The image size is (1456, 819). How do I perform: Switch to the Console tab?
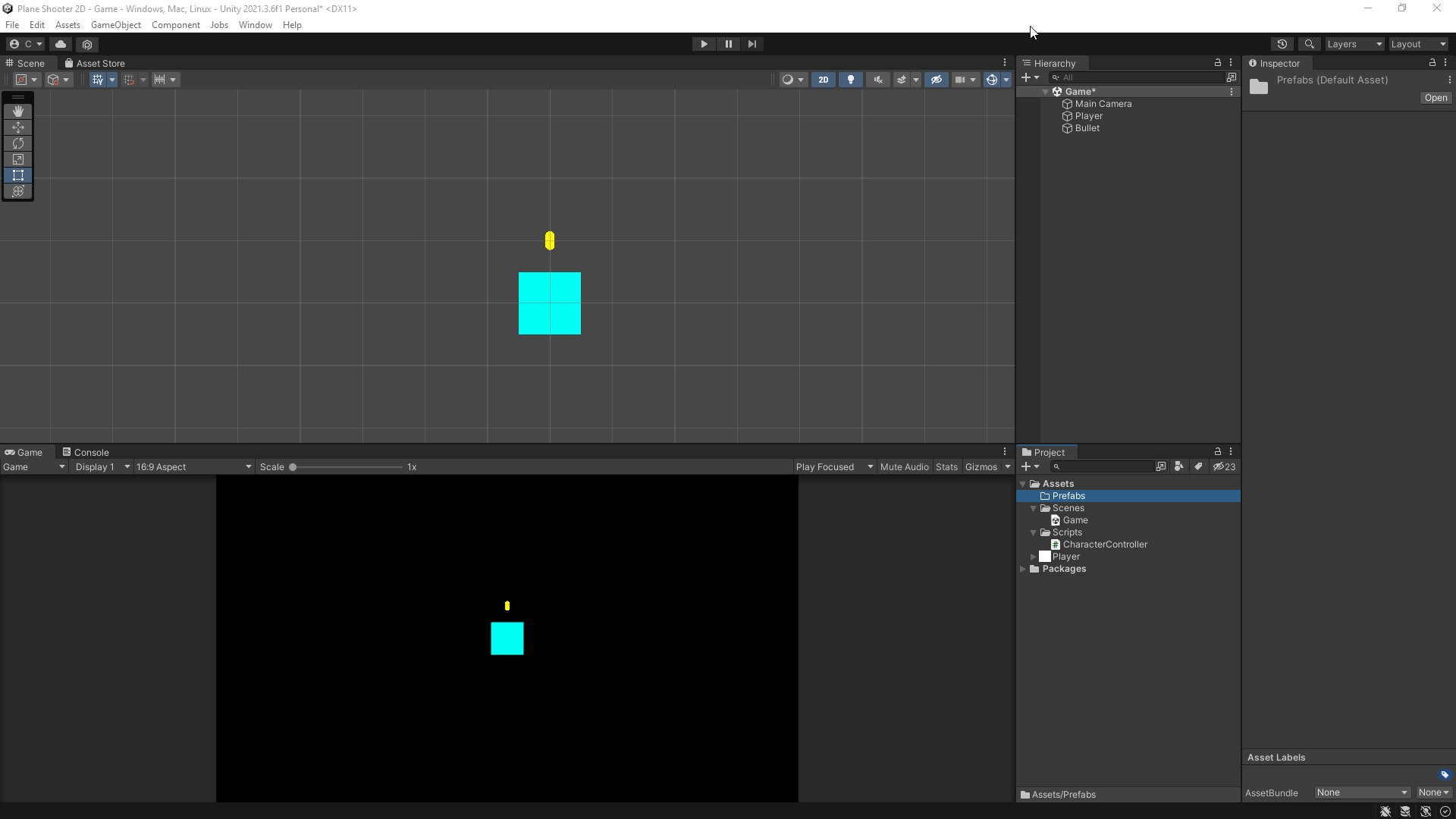coord(90,451)
